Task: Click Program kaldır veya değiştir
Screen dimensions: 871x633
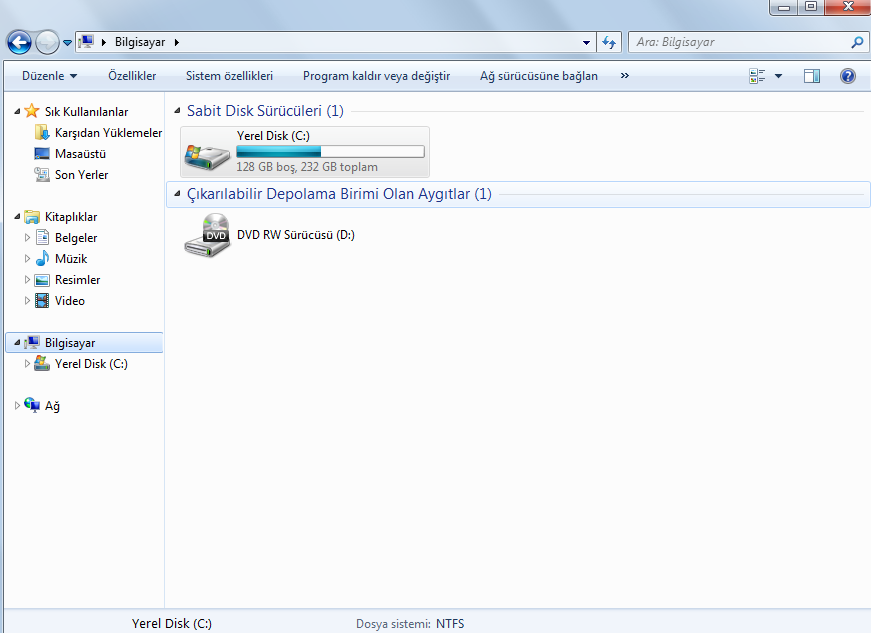Action: [377, 76]
